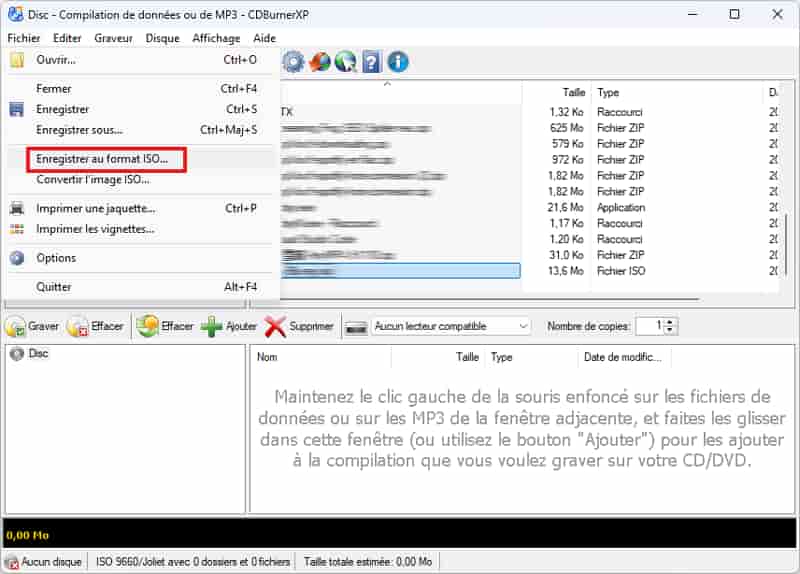This screenshot has height=574, width=800.
Task: Select the 21,6 Mo Application row
Action: [x=528, y=208]
